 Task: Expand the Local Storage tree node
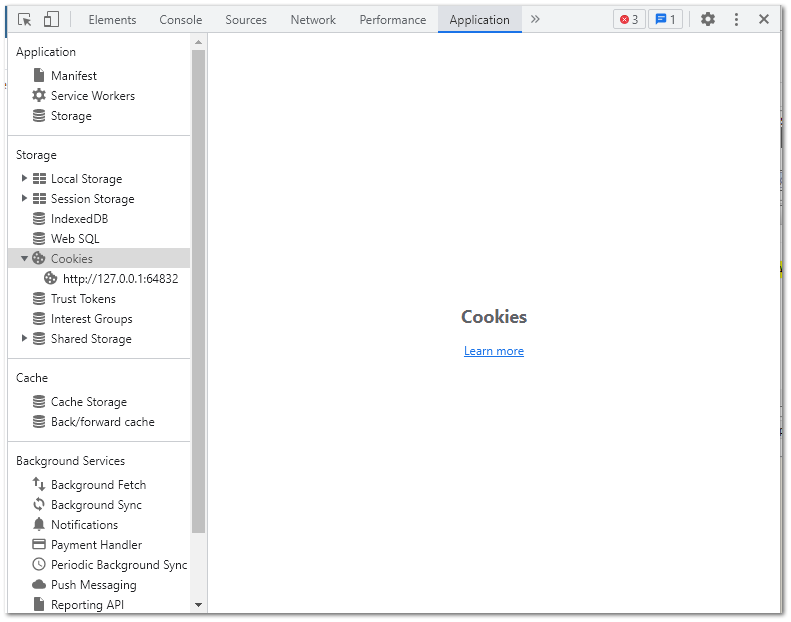[x=25, y=178]
